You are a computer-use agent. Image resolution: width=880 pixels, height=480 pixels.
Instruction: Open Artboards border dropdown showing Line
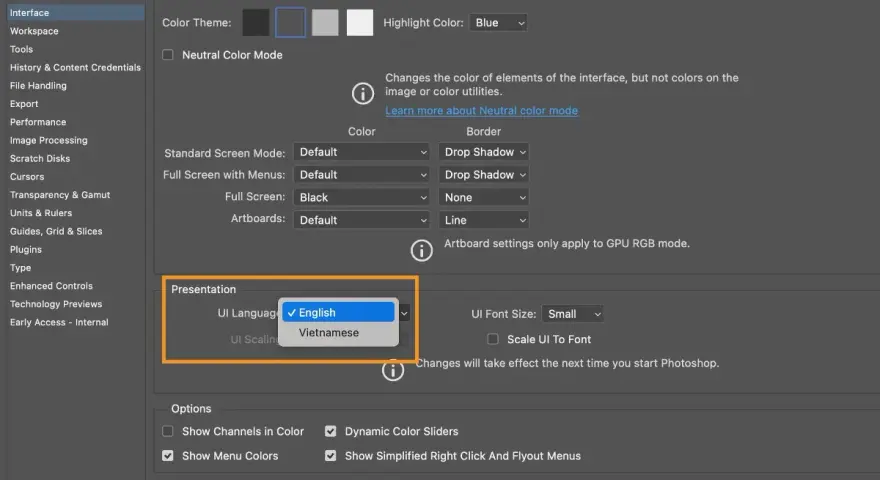484,220
